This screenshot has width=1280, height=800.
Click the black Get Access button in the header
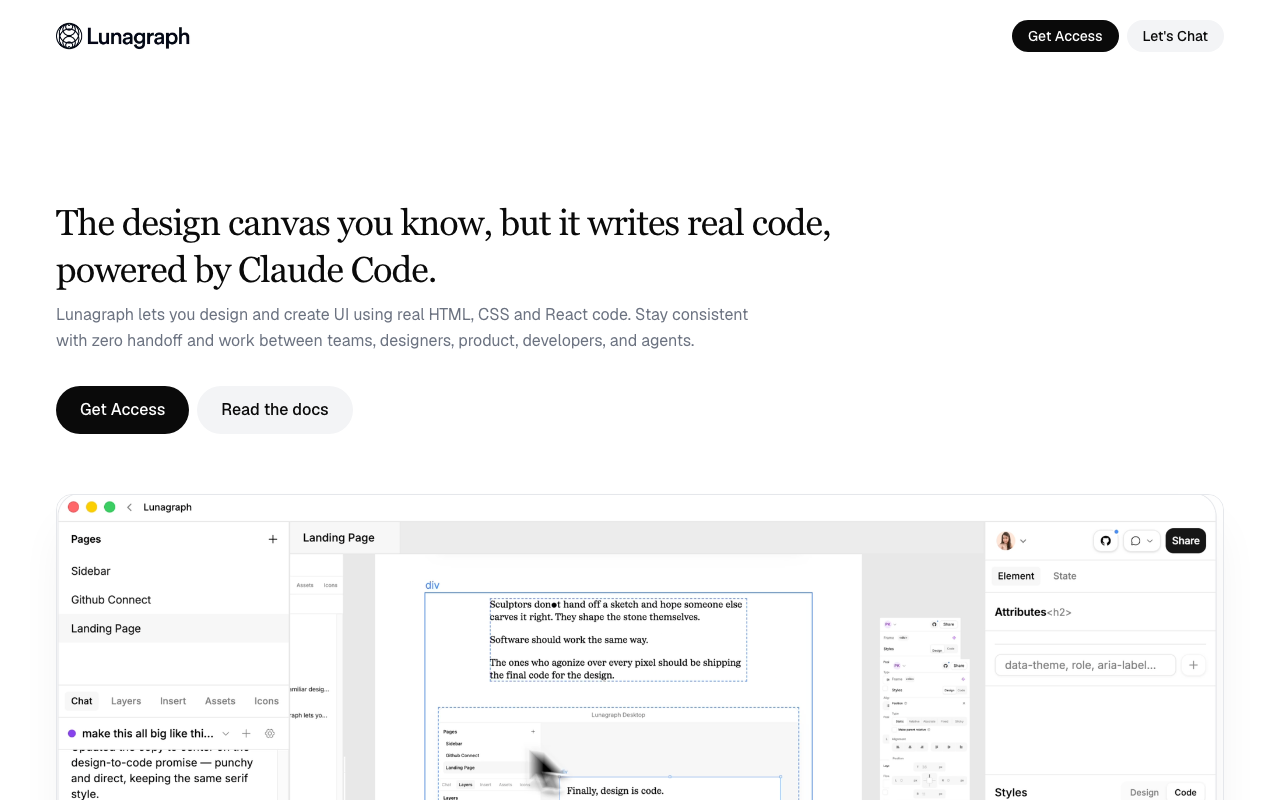point(1065,36)
